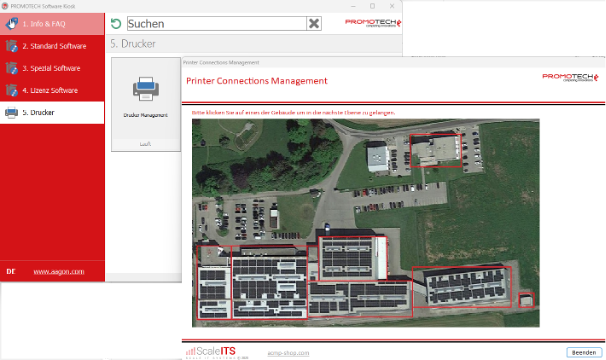
Task: Click the Beenden button
Action: point(584,352)
